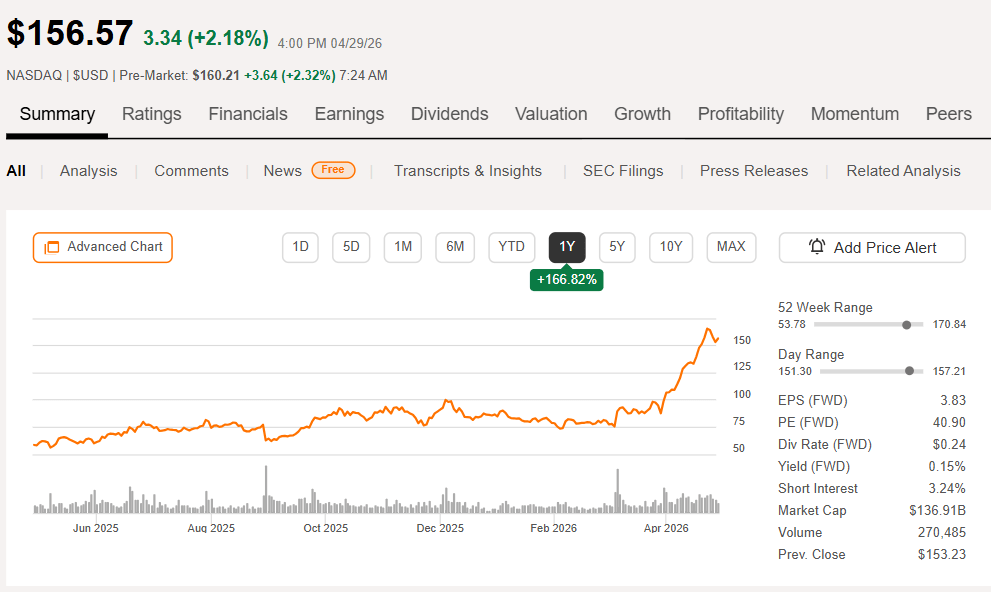Click the 52 Week Range slider marker
The image size is (991, 592).
tap(906, 325)
